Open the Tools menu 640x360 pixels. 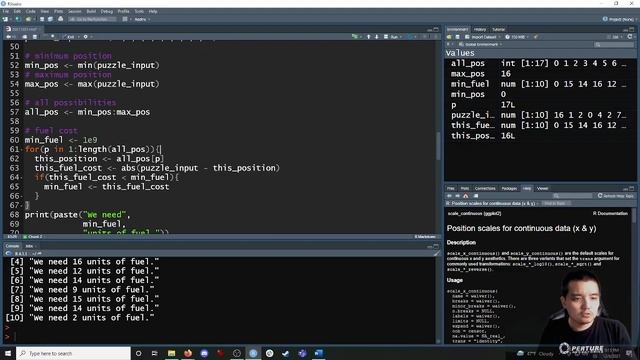pyautogui.click(x=139, y=11)
